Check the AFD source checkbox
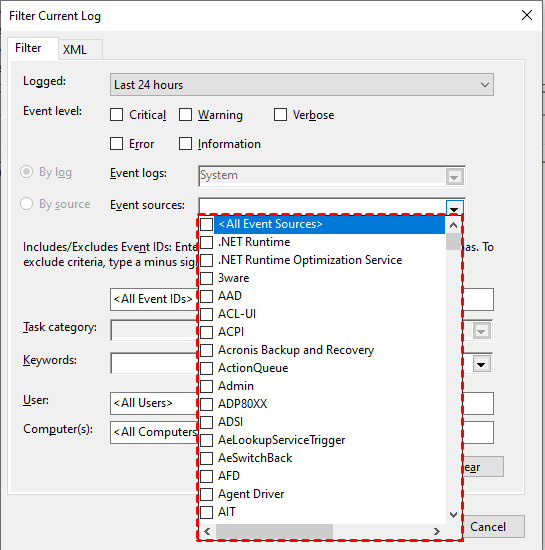Screen dimensions: 545x550 [207, 476]
